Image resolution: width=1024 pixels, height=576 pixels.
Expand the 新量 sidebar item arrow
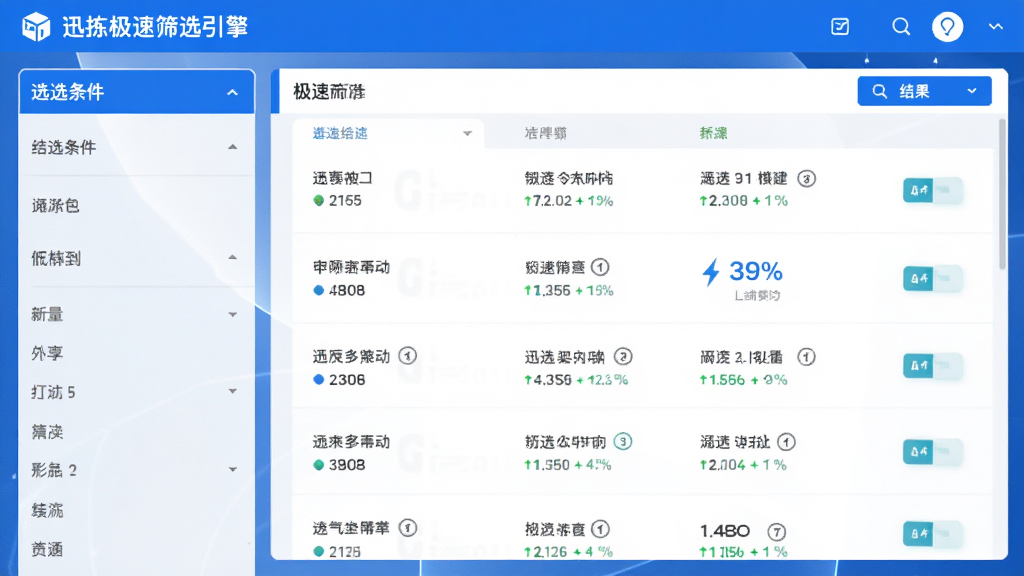point(232,315)
